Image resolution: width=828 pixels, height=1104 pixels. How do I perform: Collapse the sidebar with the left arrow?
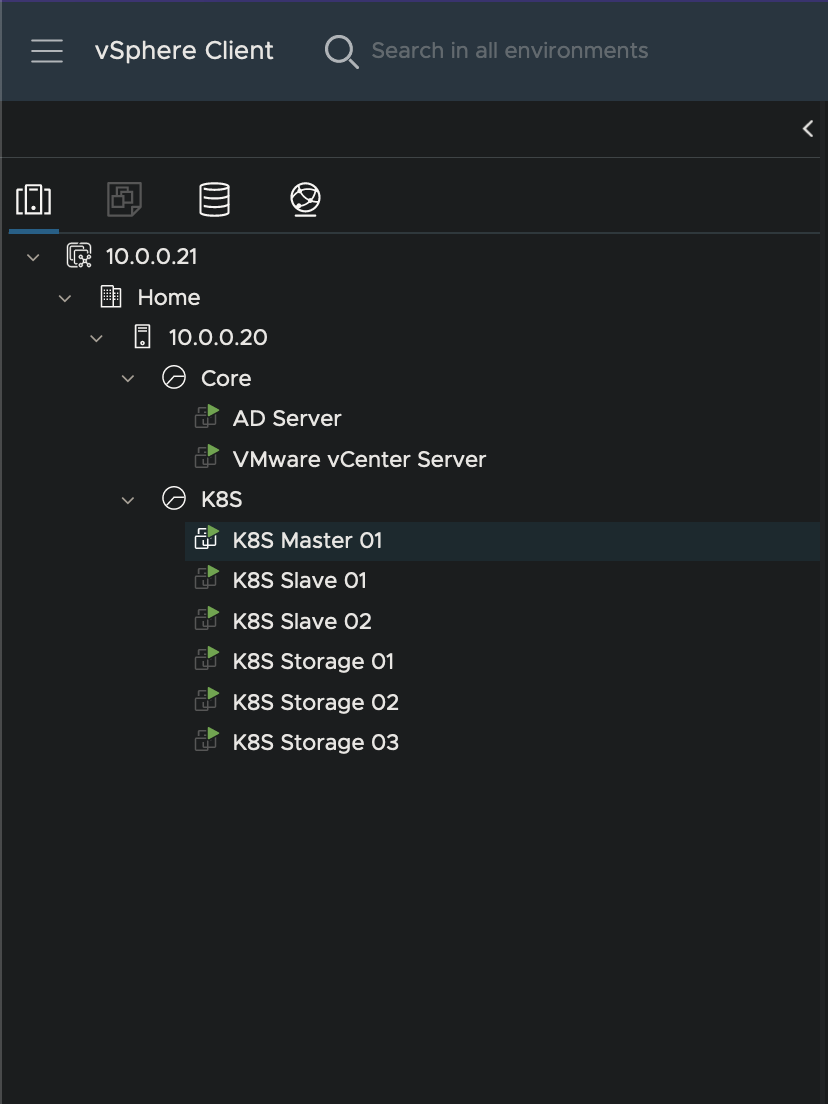click(808, 128)
